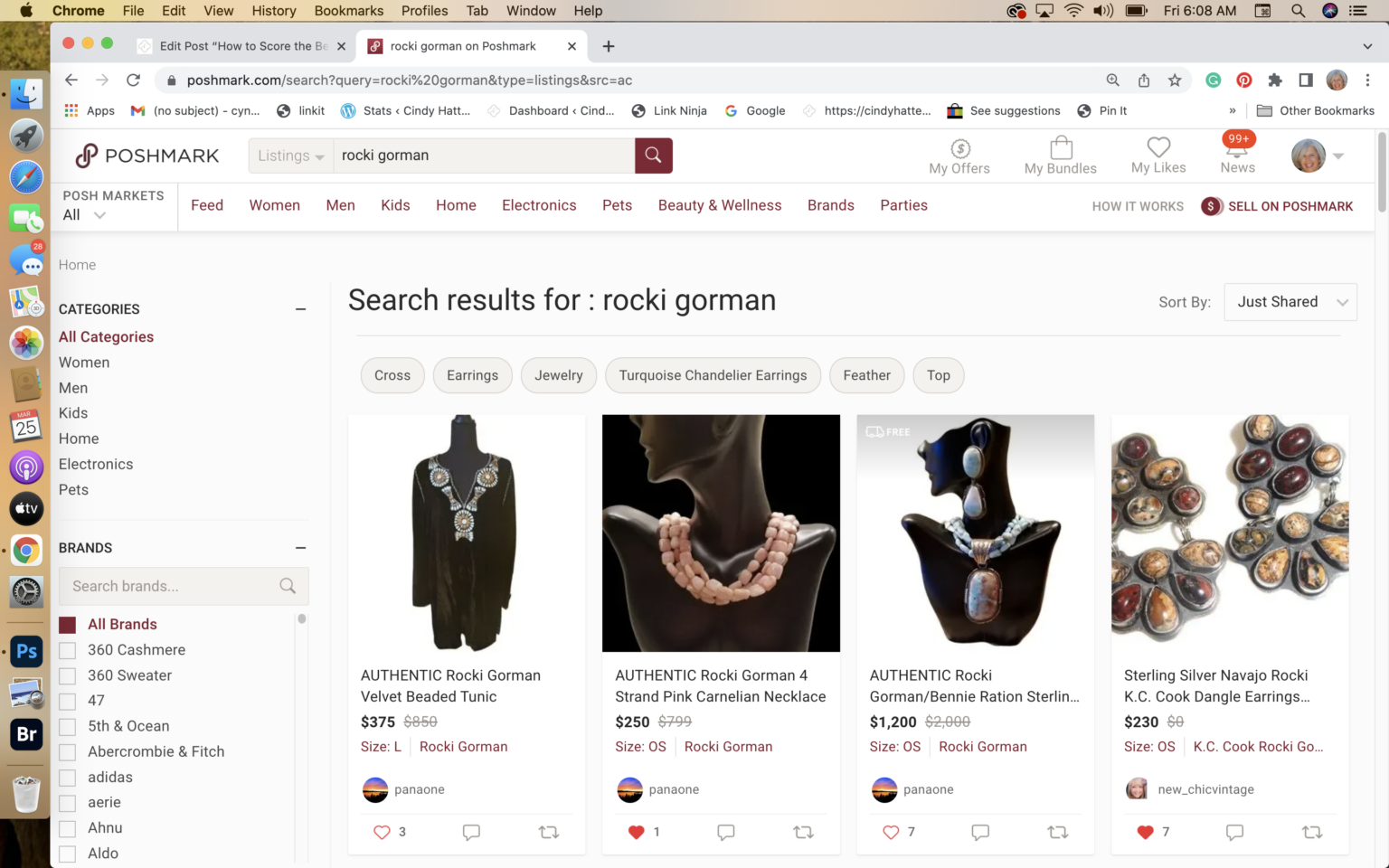The image size is (1389, 868).
Task: Check the Ahnu brand checkbox
Action: 67,828
